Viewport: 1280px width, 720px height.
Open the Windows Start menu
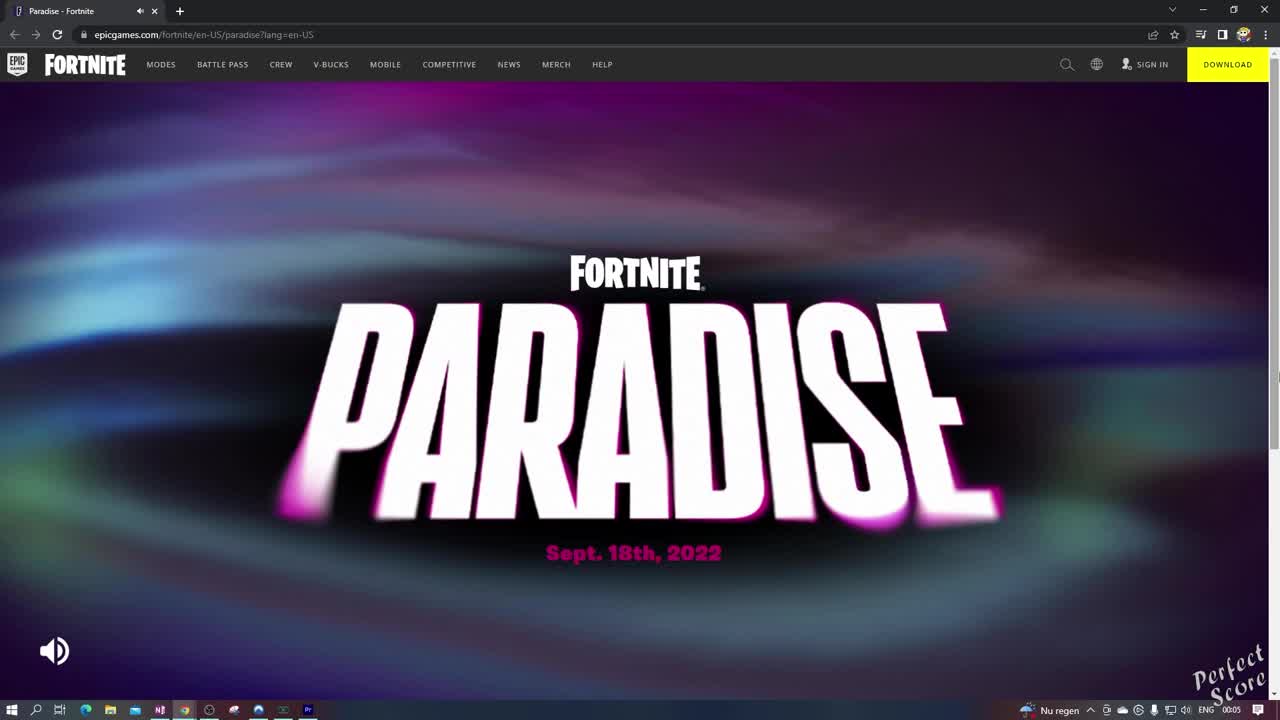12,710
